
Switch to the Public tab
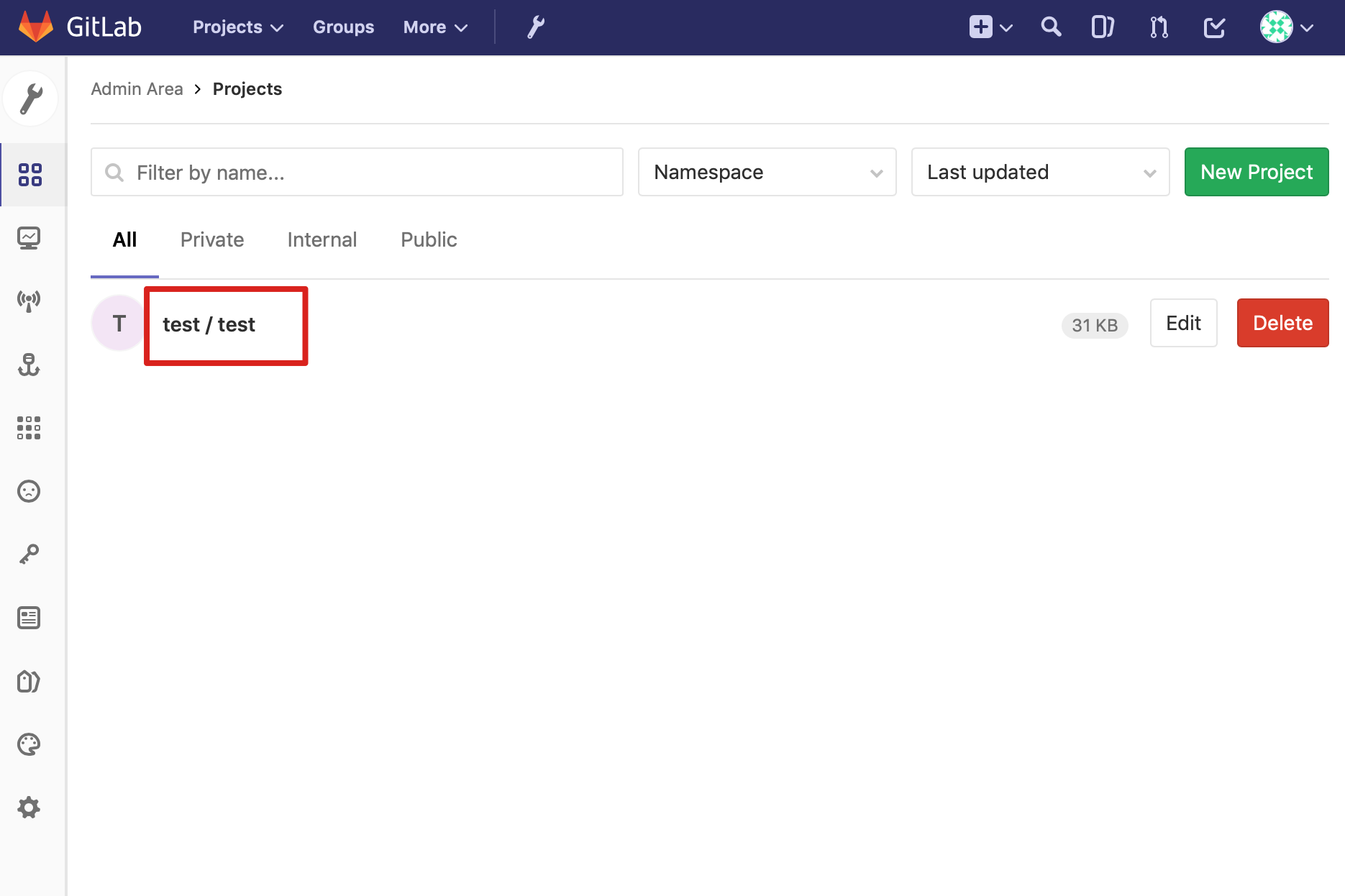pos(429,240)
